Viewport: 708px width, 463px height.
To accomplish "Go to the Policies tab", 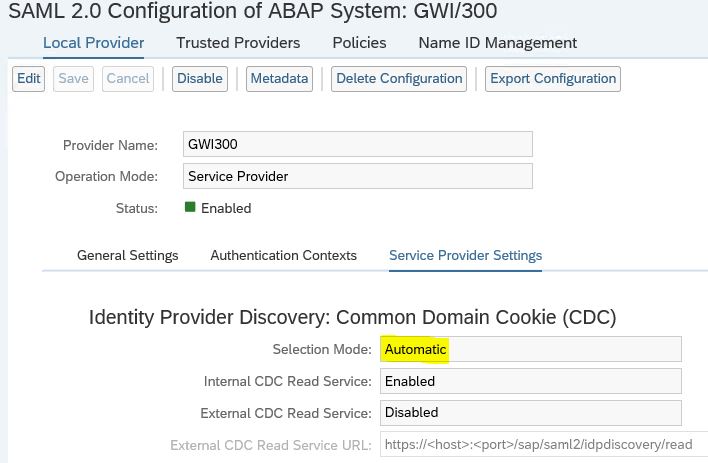I will pyautogui.click(x=359, y=43).
